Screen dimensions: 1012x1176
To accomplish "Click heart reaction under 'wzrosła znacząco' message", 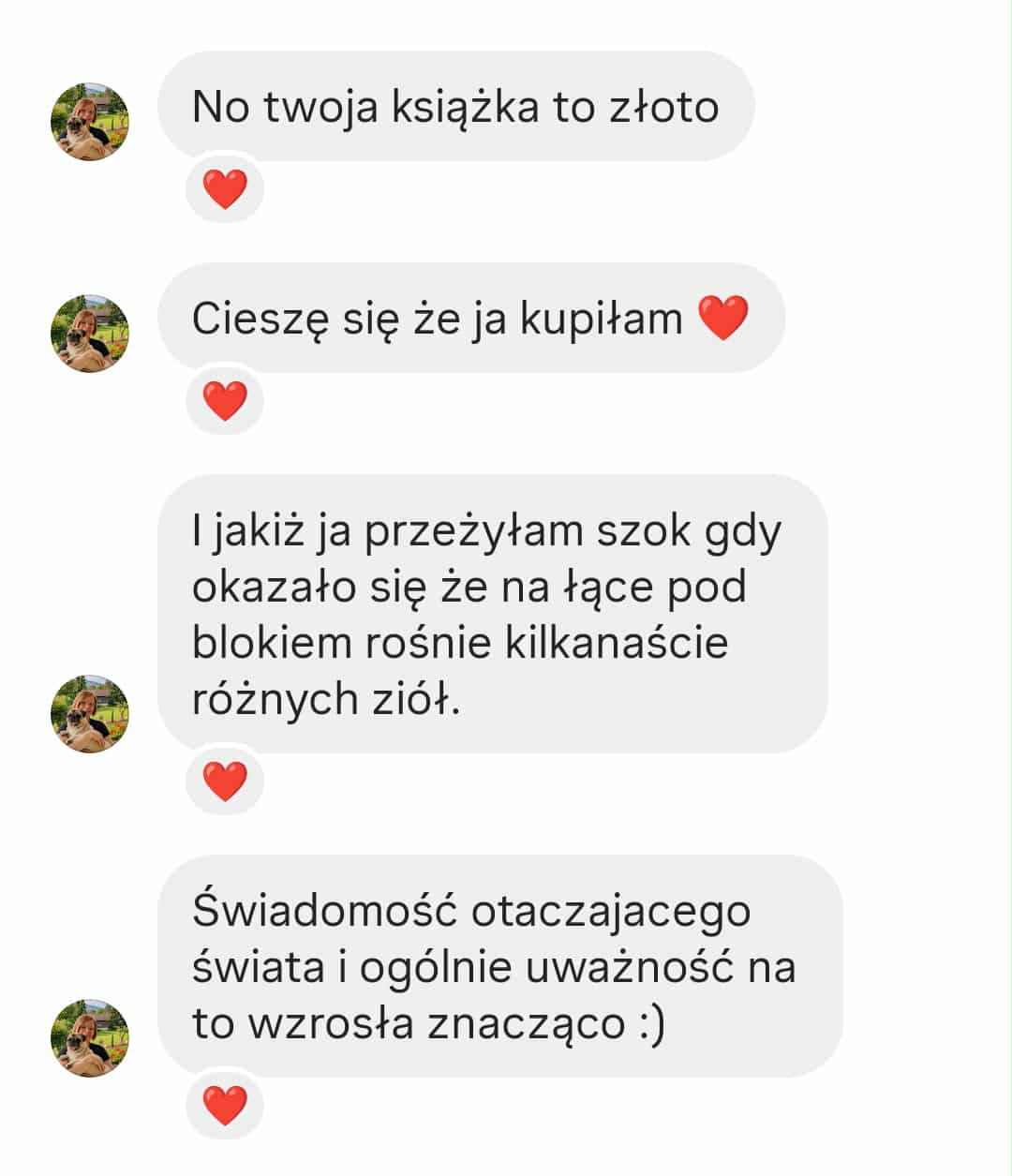I will (225, 1106).
